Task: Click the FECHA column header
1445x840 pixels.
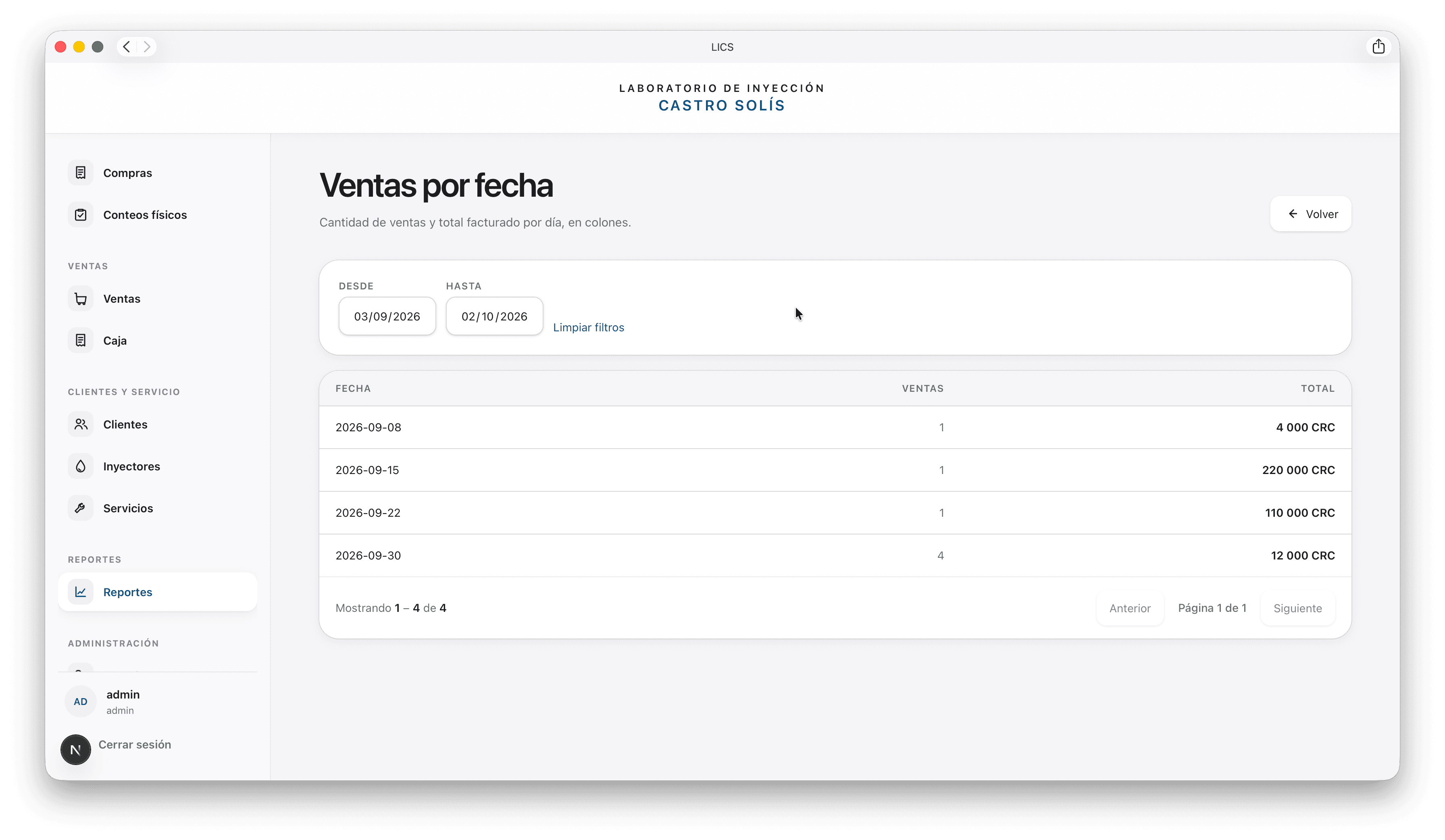Action: (353, 389)
